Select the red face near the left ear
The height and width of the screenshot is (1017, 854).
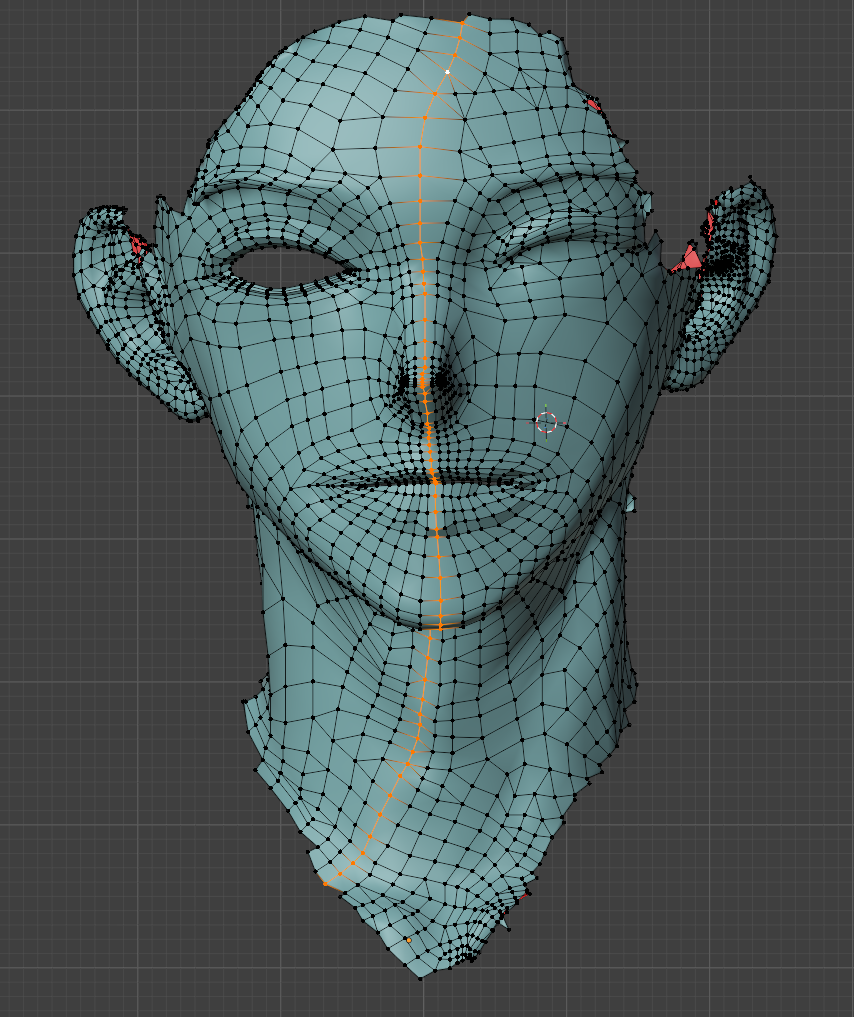click(137, 243)
